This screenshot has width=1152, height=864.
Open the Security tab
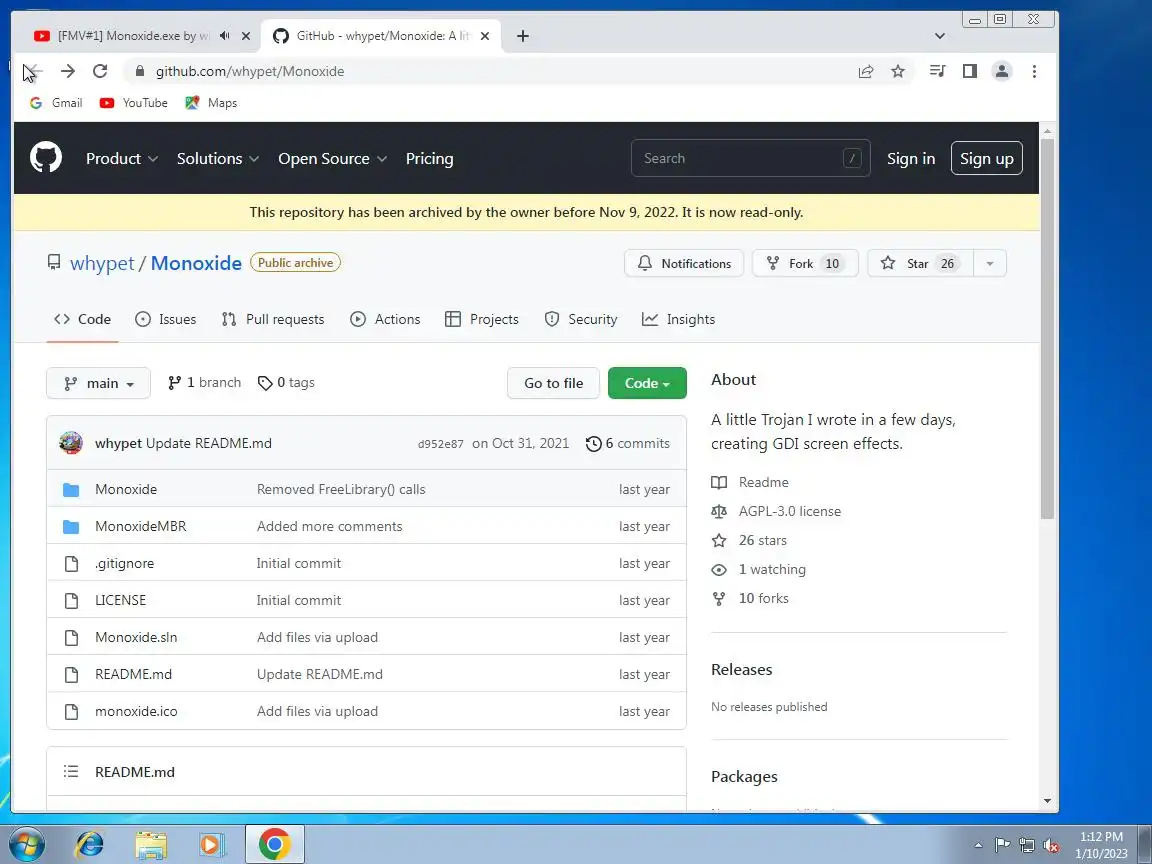(580, 320)
